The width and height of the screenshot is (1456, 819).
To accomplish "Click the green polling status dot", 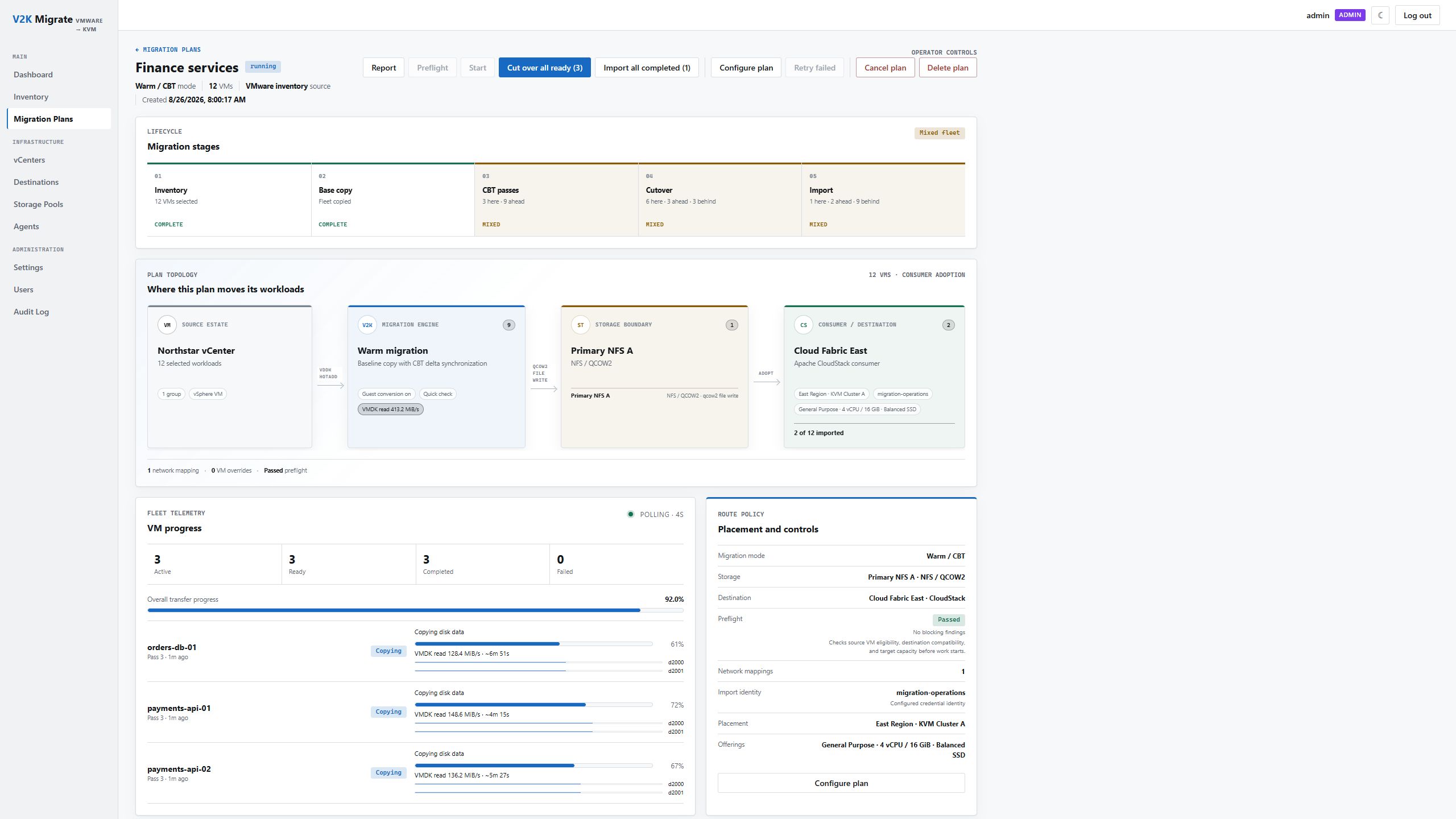I will [x=631, y=514].
